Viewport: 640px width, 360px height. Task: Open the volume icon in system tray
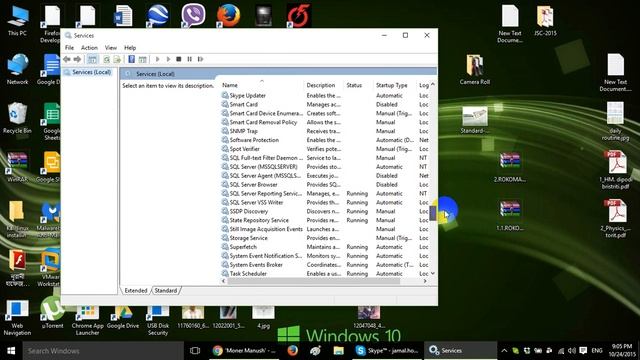[x=571, y=351]
